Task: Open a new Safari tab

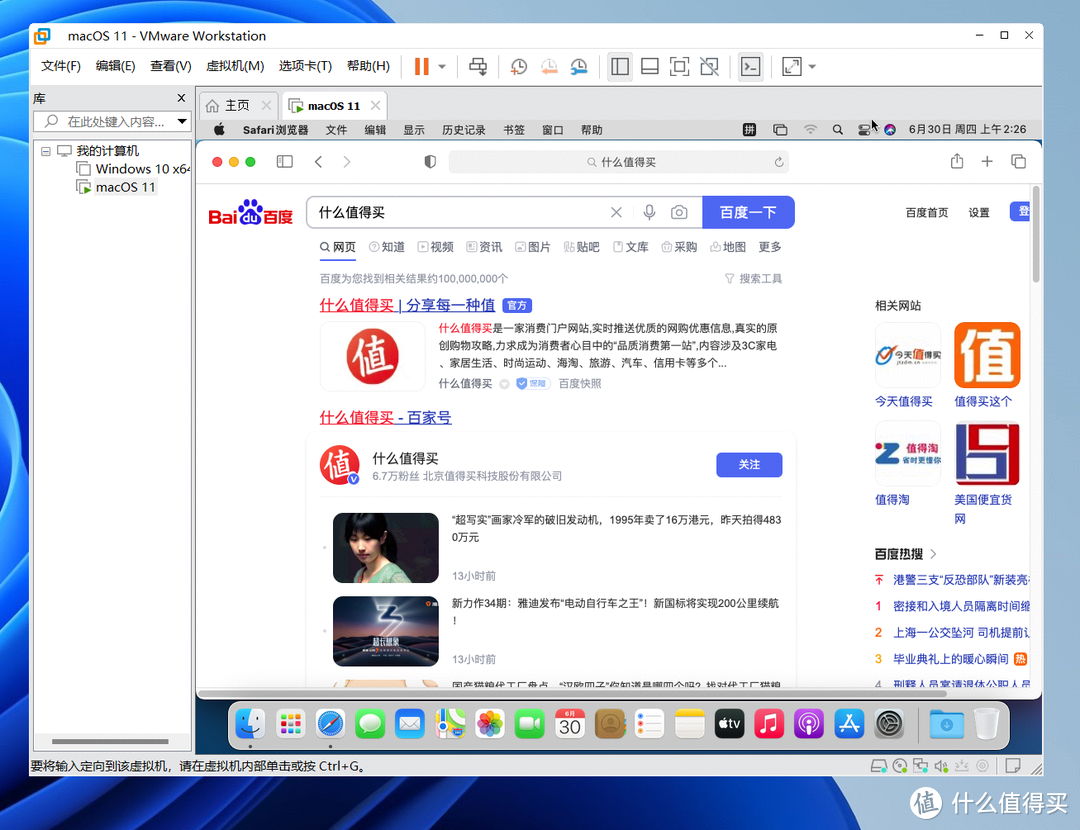Action: 987,161
